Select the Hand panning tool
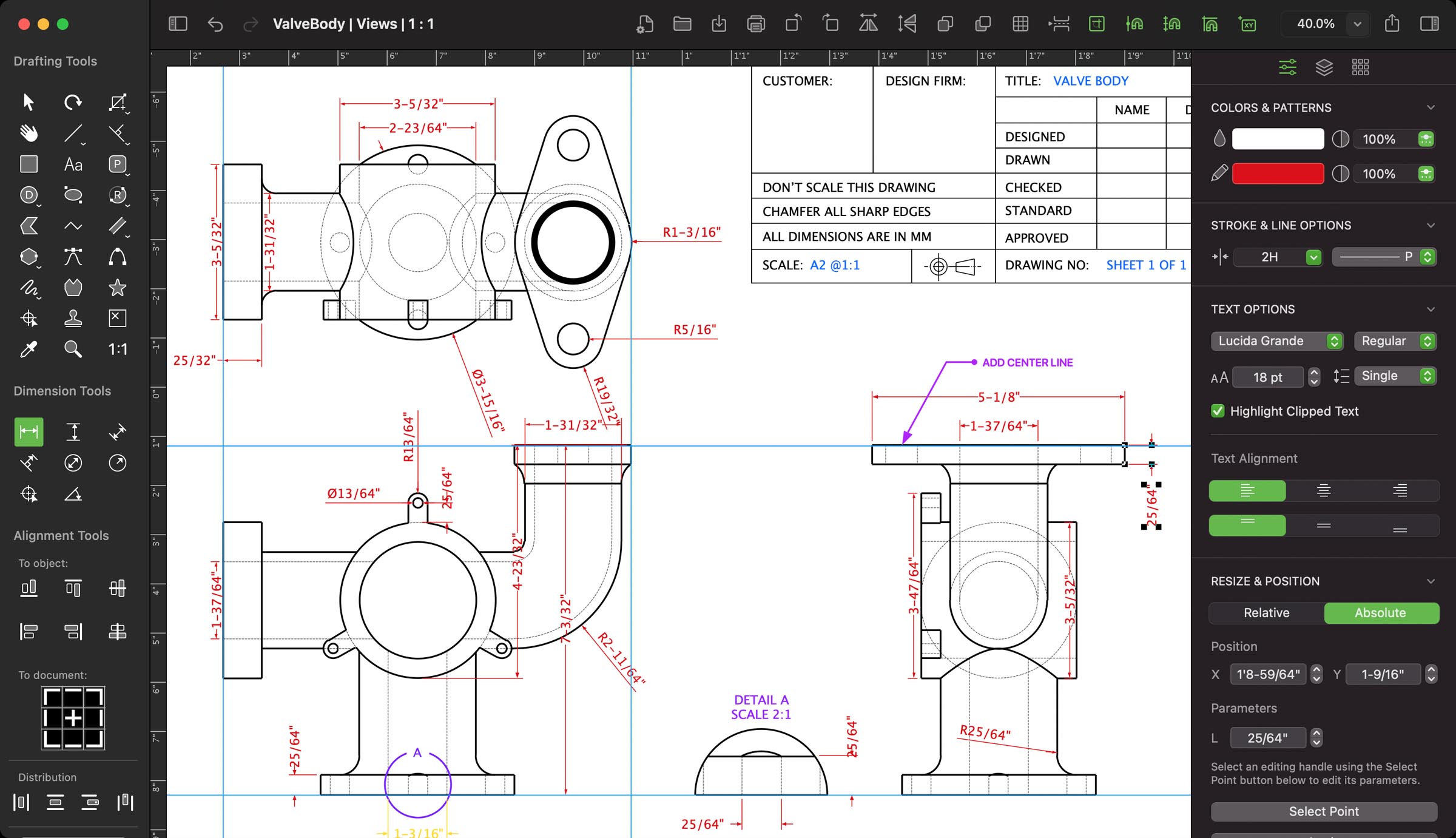 click(29, 133)
